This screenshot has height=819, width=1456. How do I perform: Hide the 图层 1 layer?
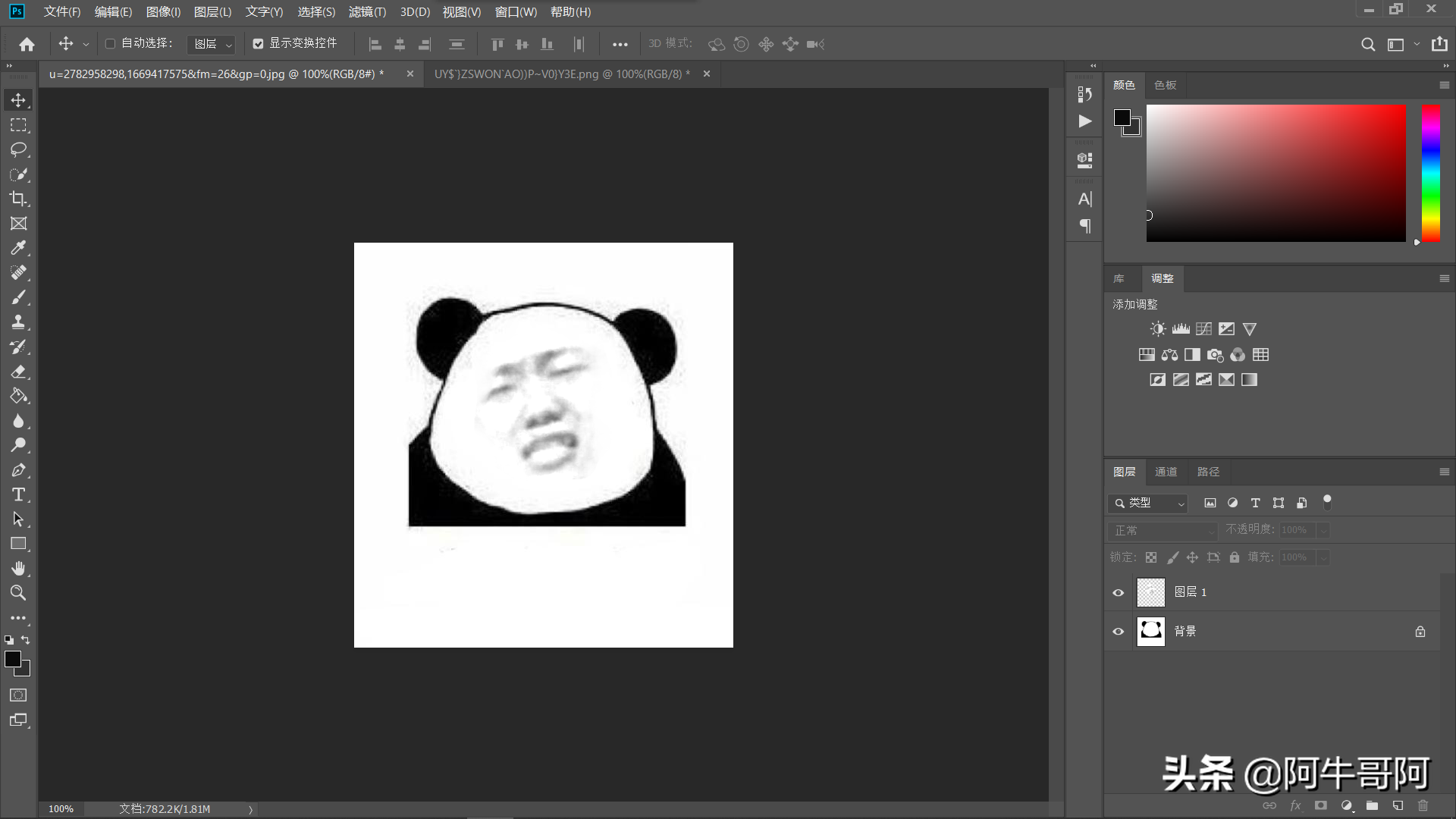click(x=1118, y=592)
